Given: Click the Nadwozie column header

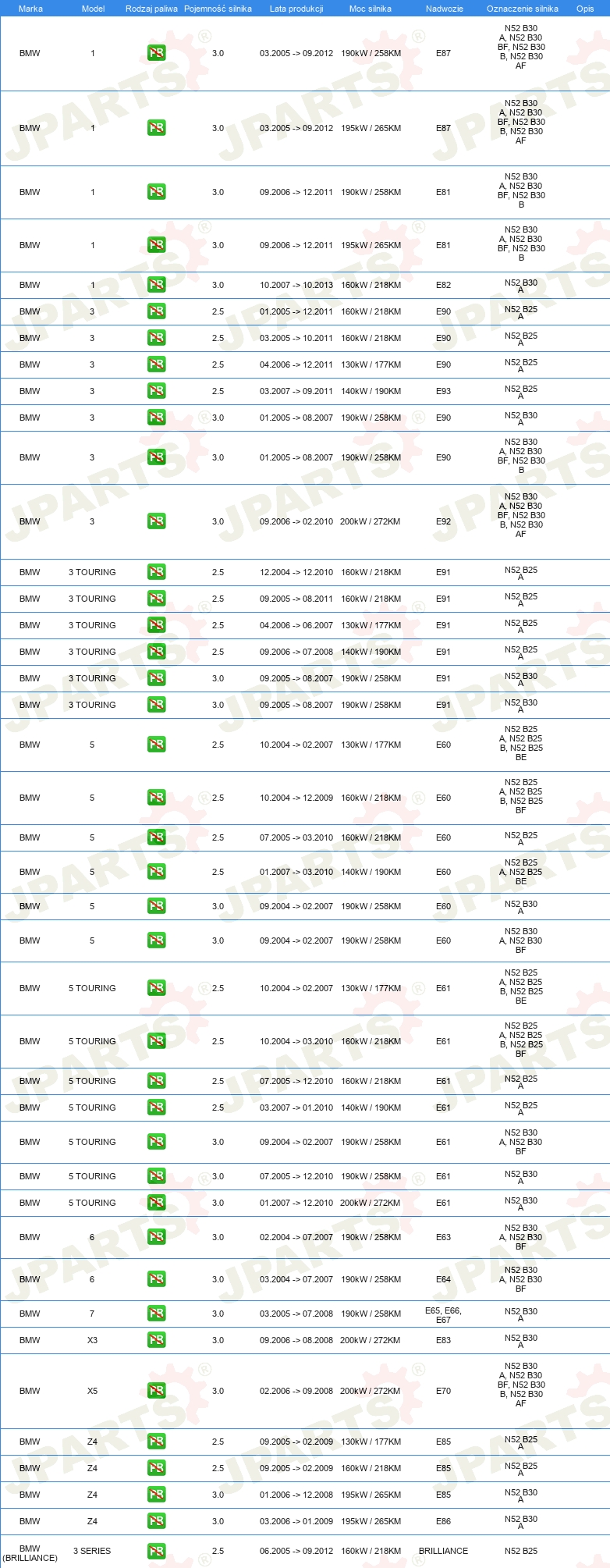Looking at the screenshot, I should click(445, 9).
